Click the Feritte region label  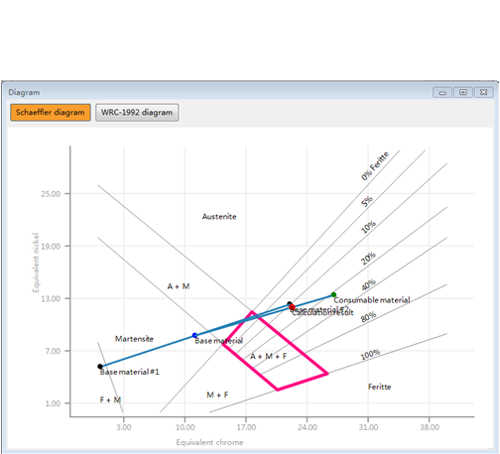click(x=379, y=387)
